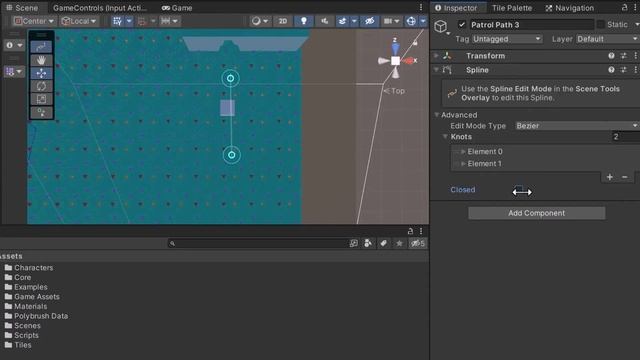Click the snap increment icon
640x360 pixels.
point(142,21)
